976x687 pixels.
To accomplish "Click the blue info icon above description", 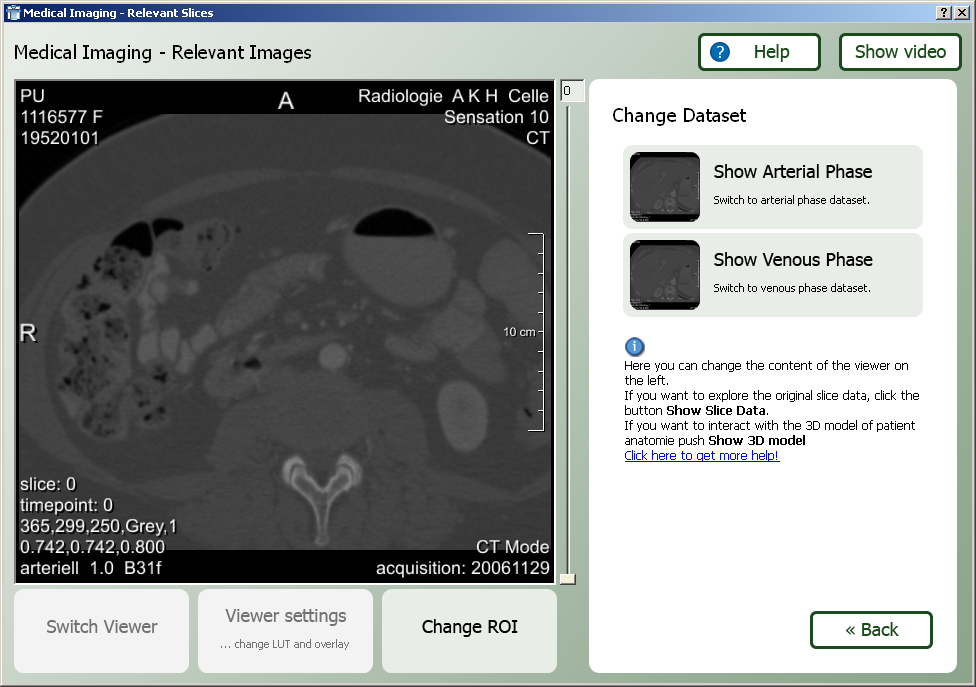I will [634, 346].
